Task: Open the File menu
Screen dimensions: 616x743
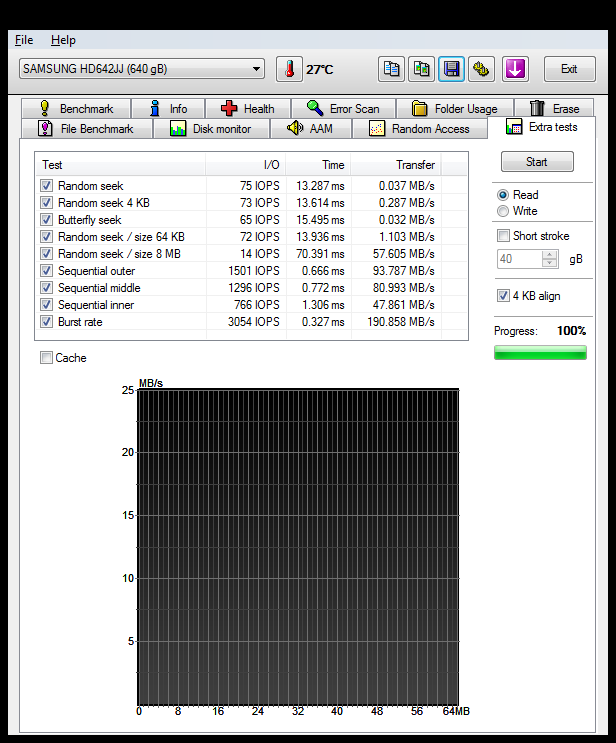Action: click(x=24, y=40)
